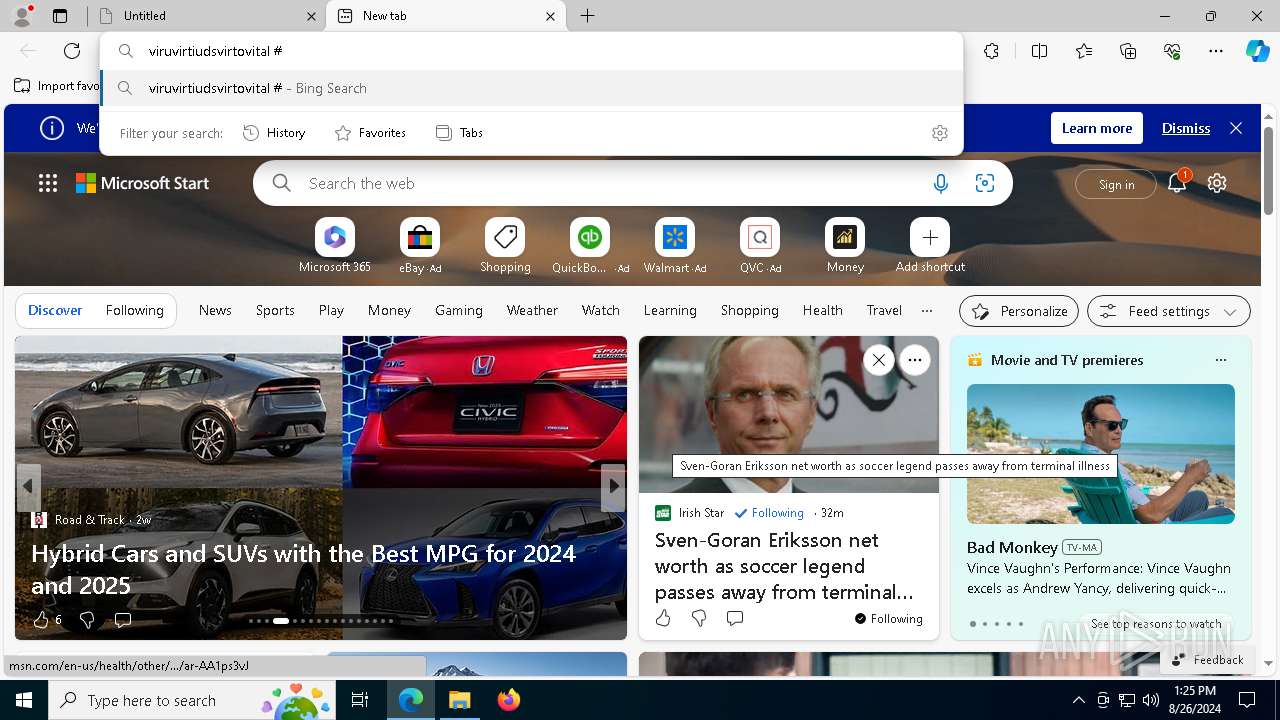
Task: Open the Money shortcut tile
Action: point(845,246)
